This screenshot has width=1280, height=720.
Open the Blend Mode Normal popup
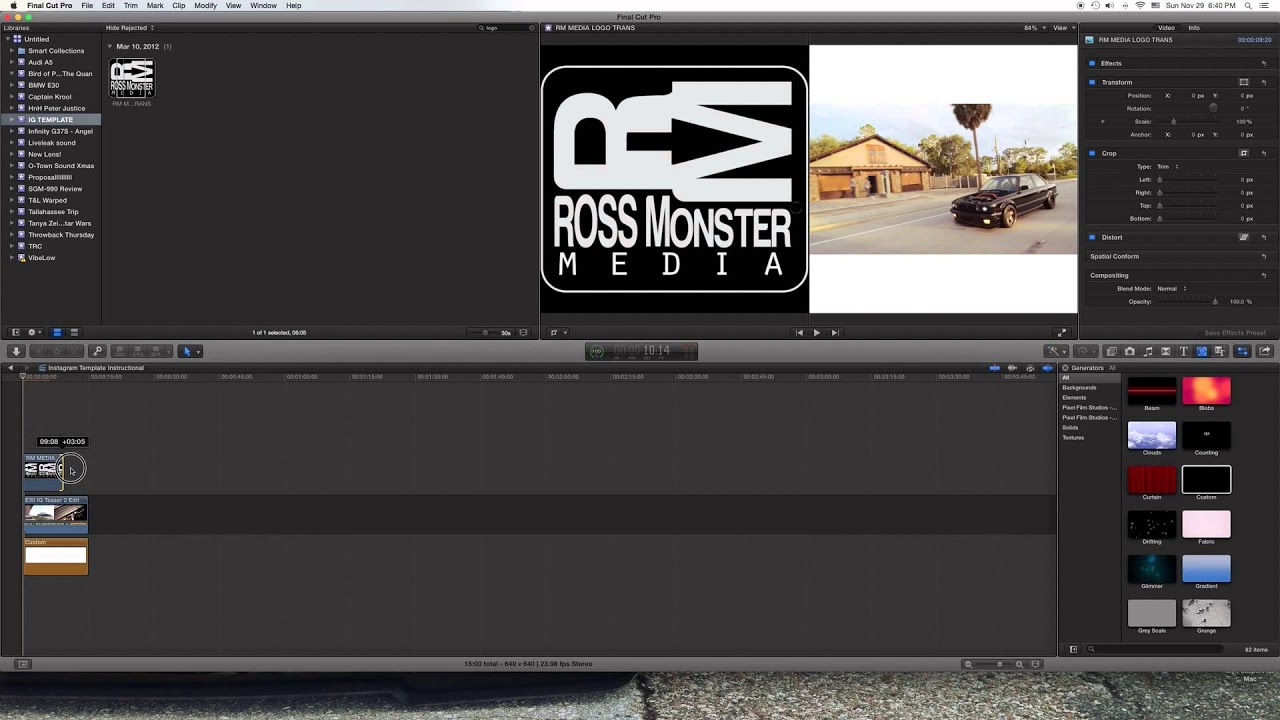pos(1171,288)
